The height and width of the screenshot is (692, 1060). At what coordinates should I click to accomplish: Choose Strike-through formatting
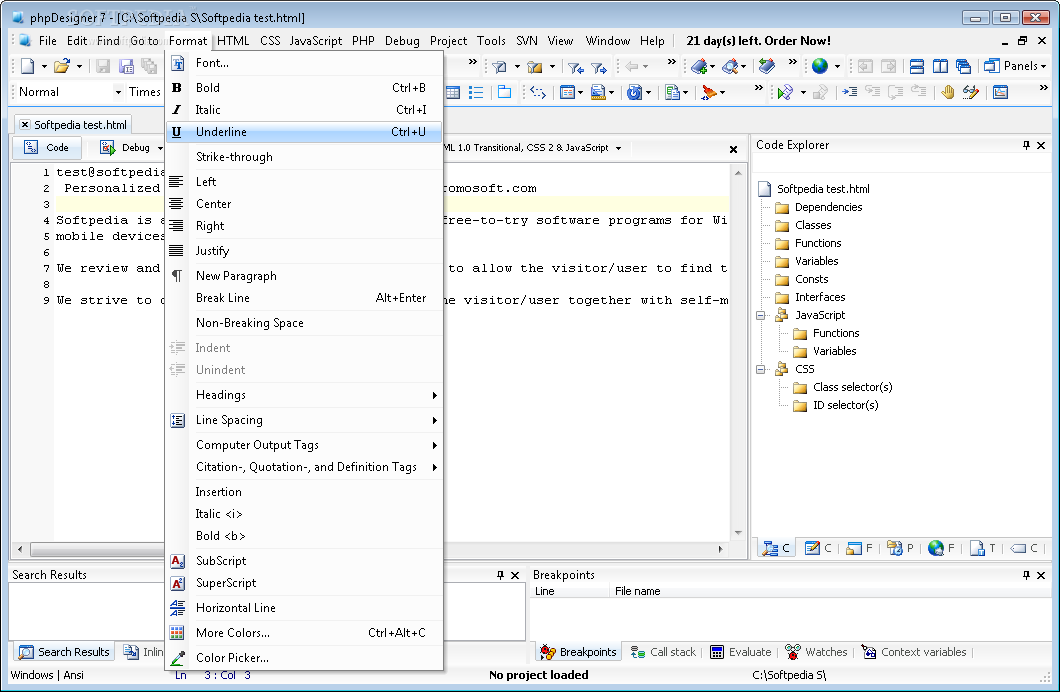304,157
